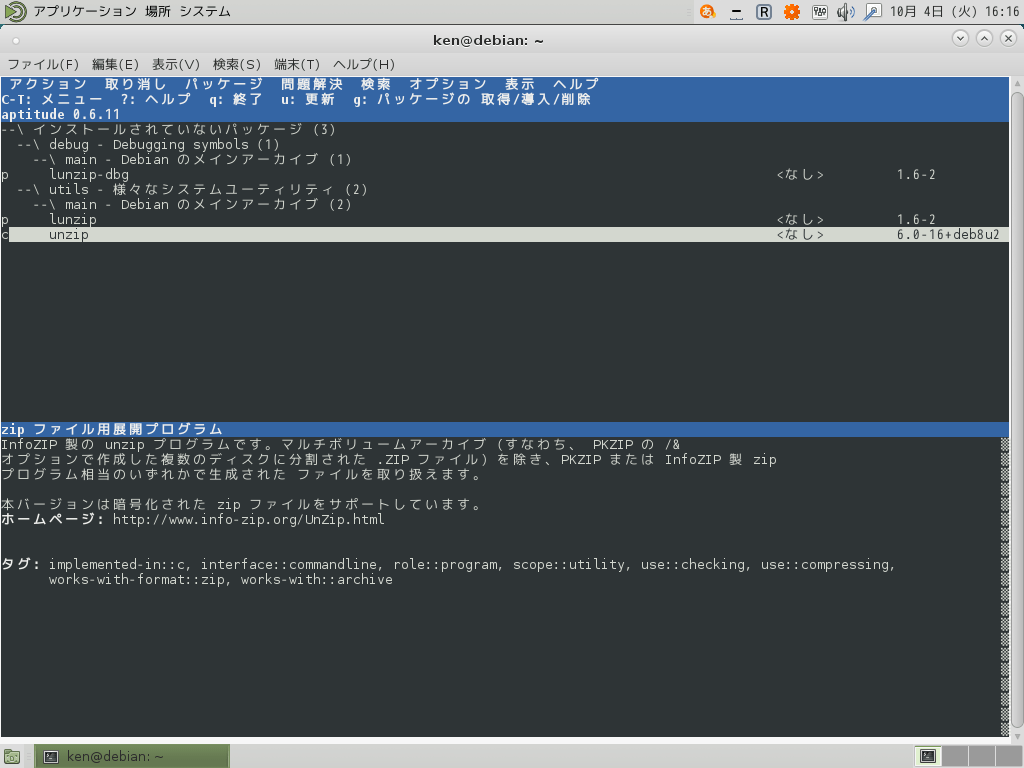Open the orange gear settings tray icon
This screenshot has height=768, width=1024.
coord(792,12)
